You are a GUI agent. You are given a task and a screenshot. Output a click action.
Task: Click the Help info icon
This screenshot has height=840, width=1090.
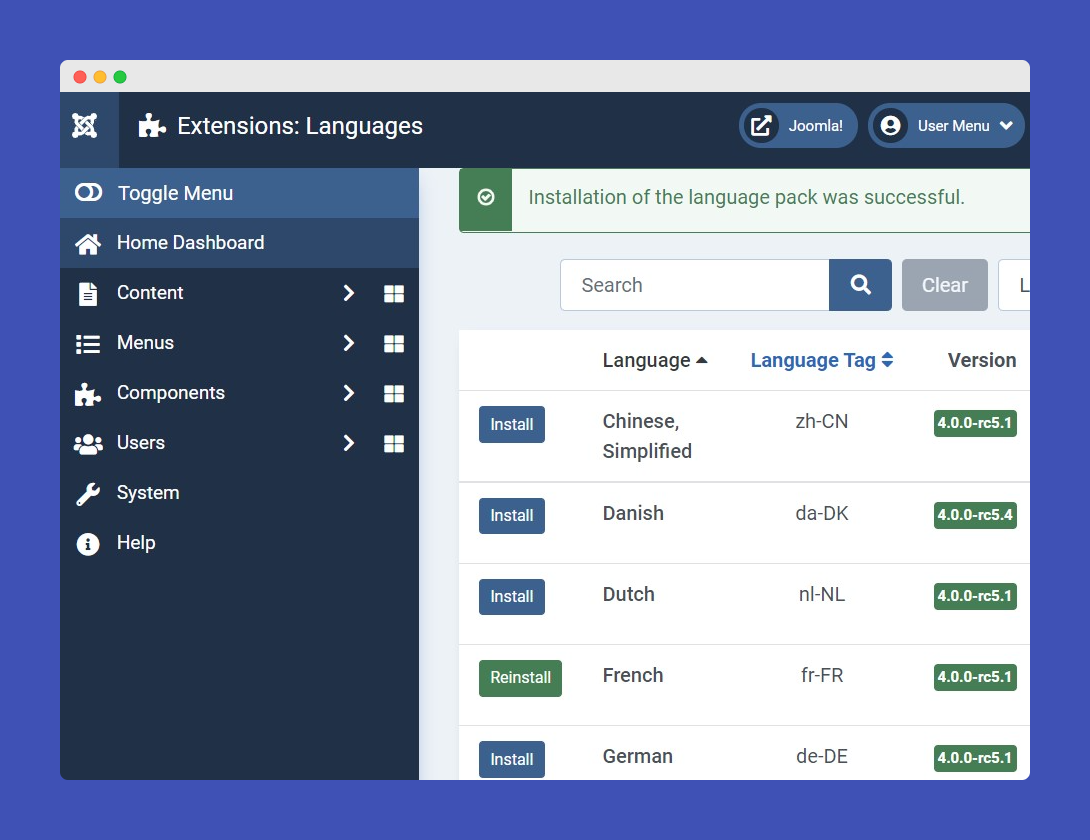coord(88,544)
